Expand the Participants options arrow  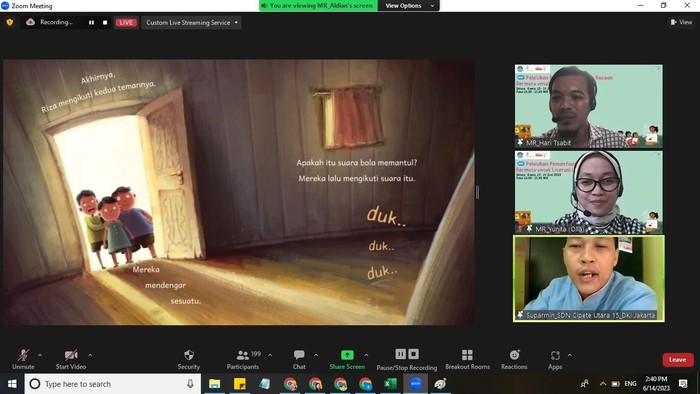pyautogui.click(x=270, y=355)
